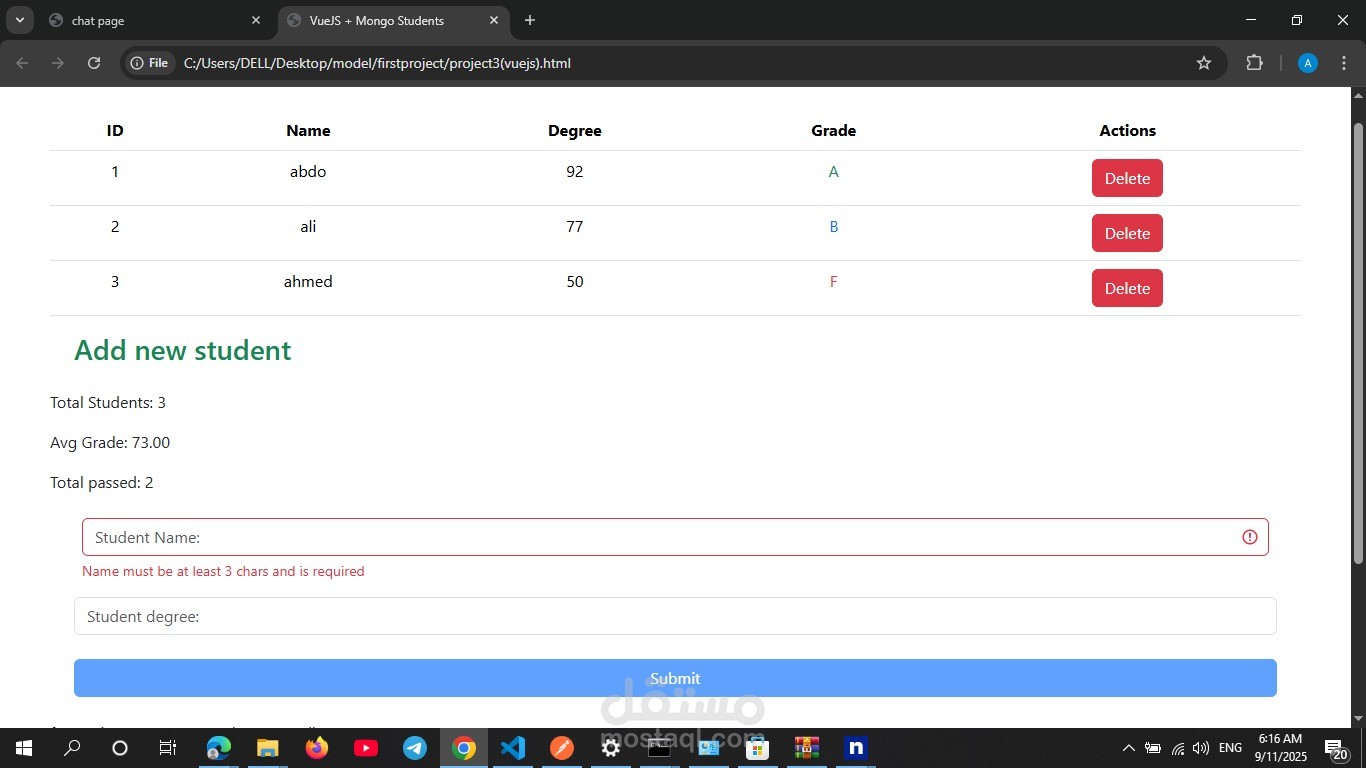Open the Extensions puzzle menu

(x=1254, y=63)
